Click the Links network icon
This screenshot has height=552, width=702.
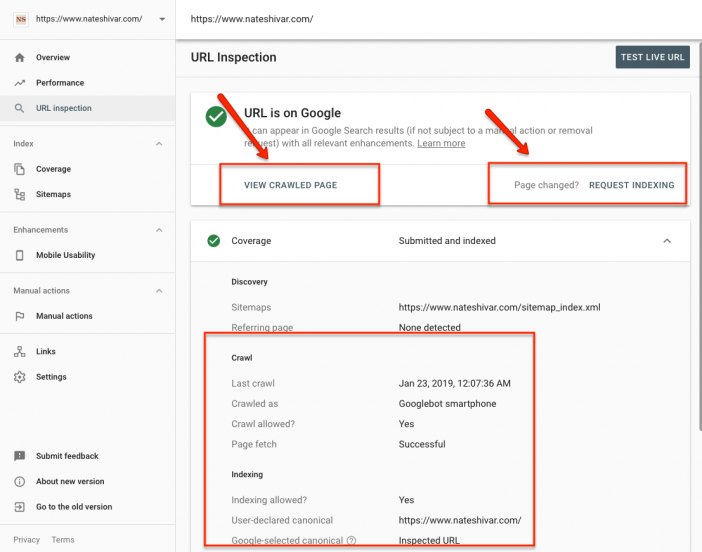tap(20, 351)
